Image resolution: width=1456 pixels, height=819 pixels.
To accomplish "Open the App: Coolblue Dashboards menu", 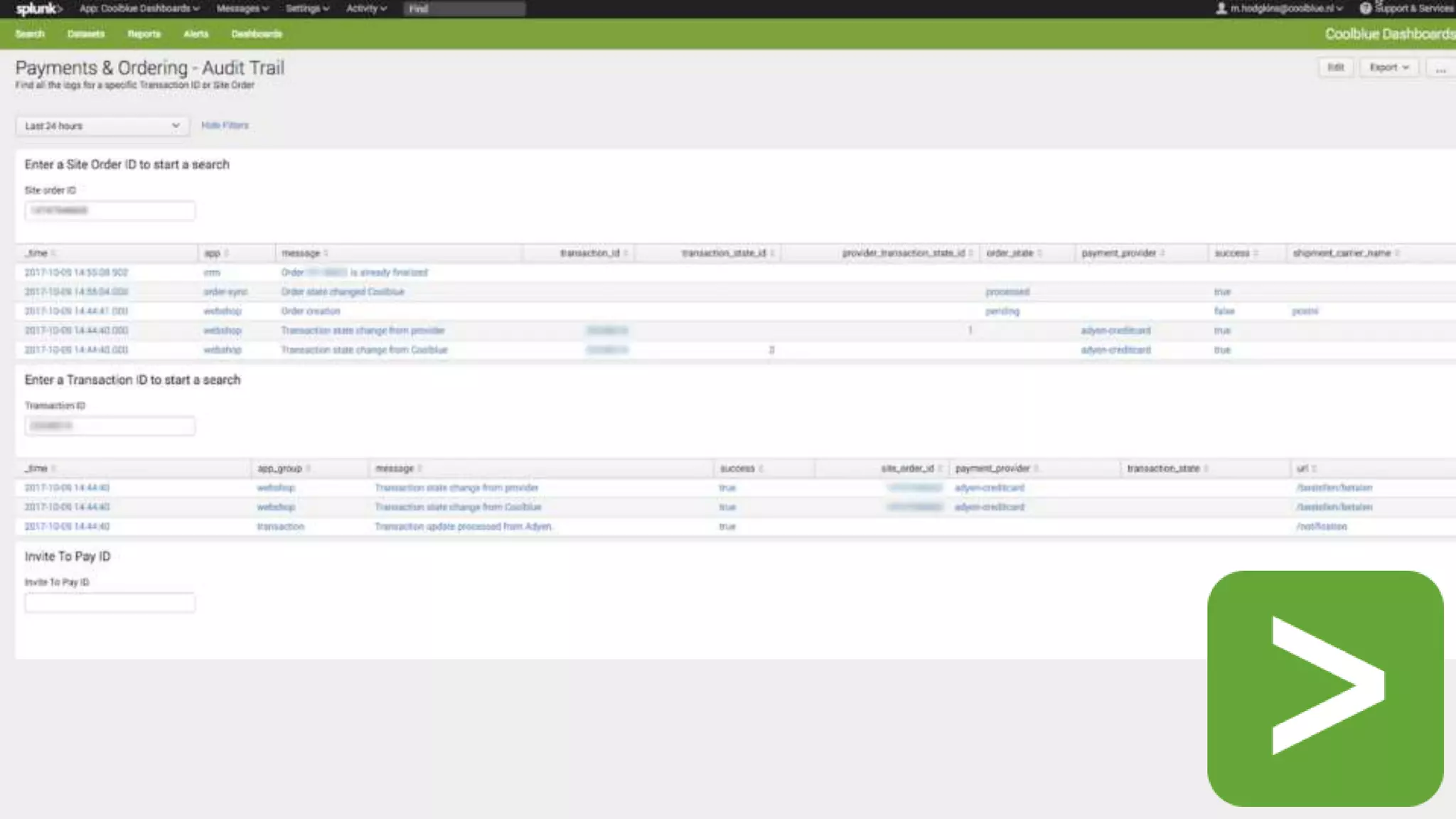I will (x=139, y=9).
